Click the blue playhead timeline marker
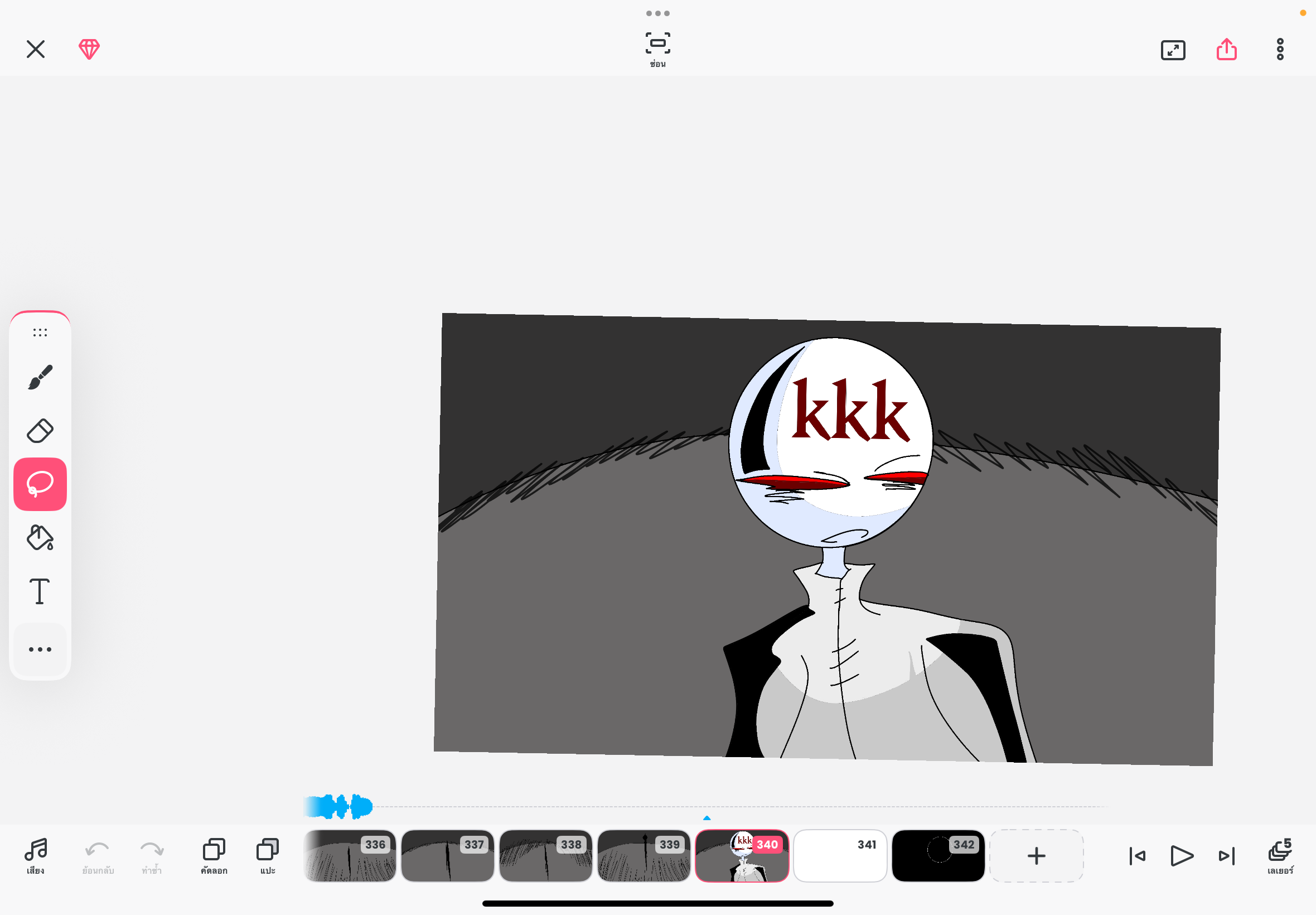Screen dimensions: 1316x915 (x=707, y=818)
